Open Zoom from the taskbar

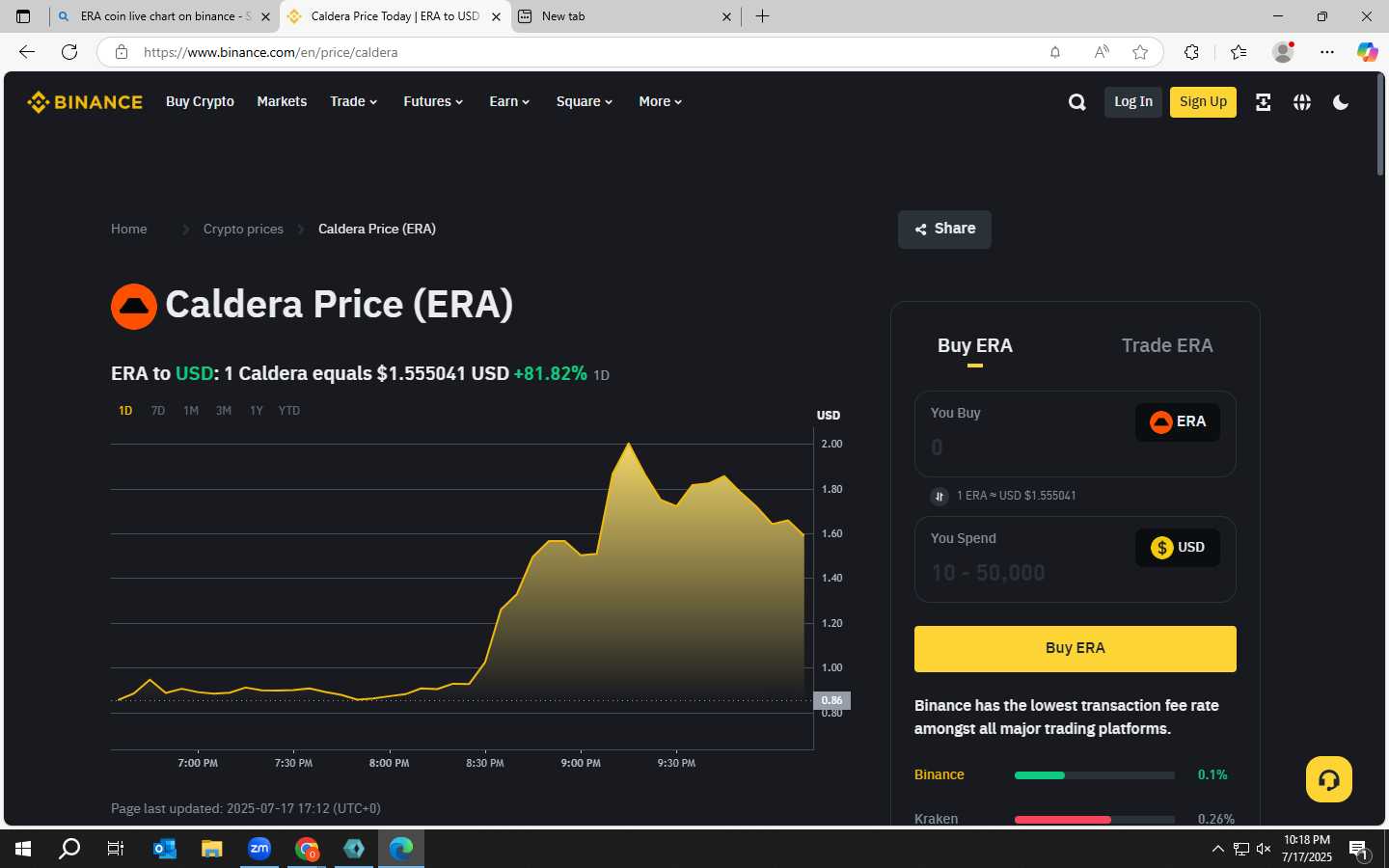point(259,849)
